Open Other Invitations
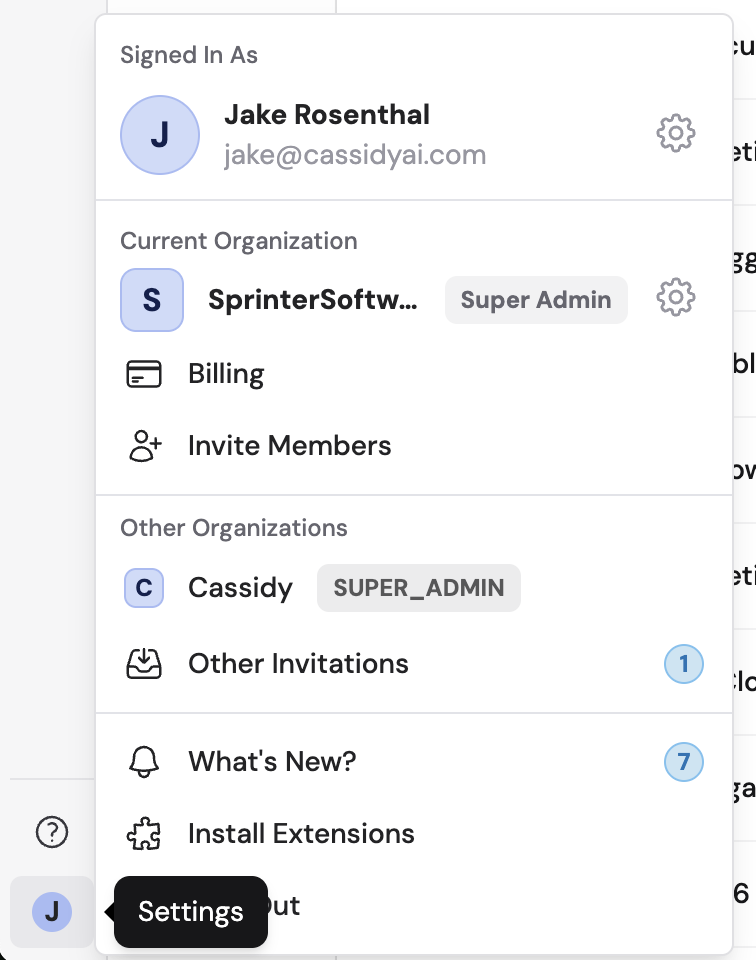756x960 pixels. pyautogui.click(x=297, y=663)
